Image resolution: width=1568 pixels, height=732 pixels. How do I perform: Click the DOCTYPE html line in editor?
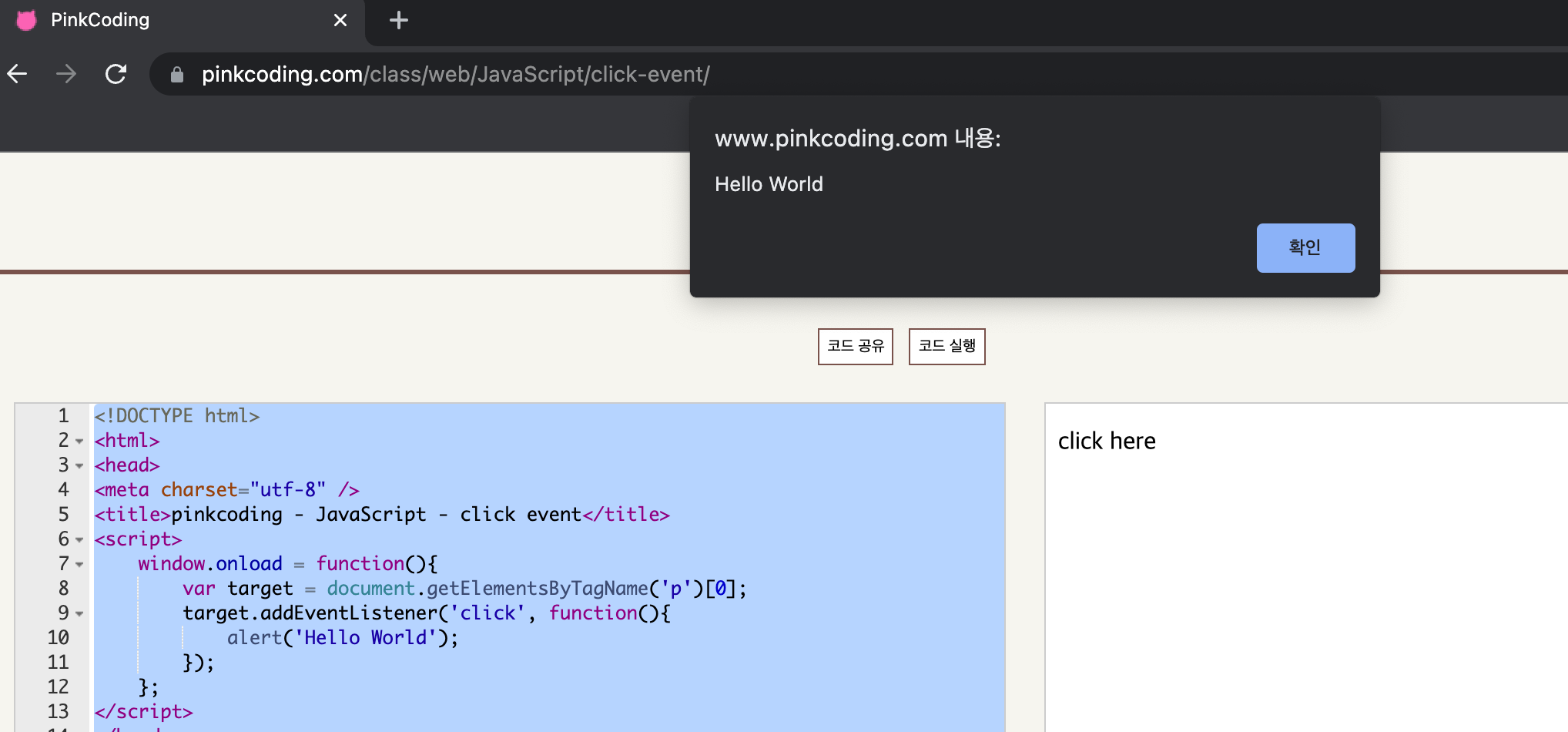[177, 416]
